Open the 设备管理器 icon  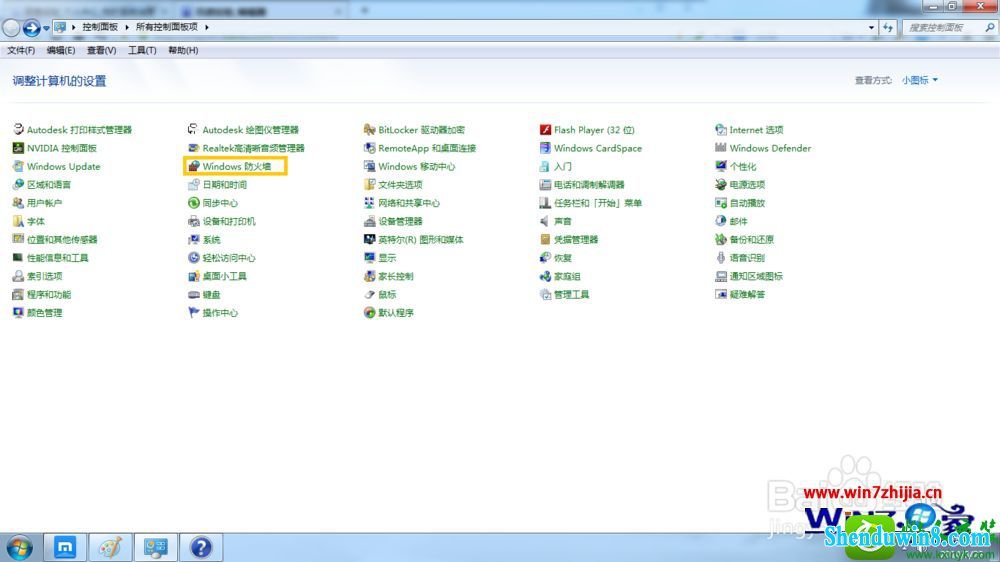pos(369,221)
